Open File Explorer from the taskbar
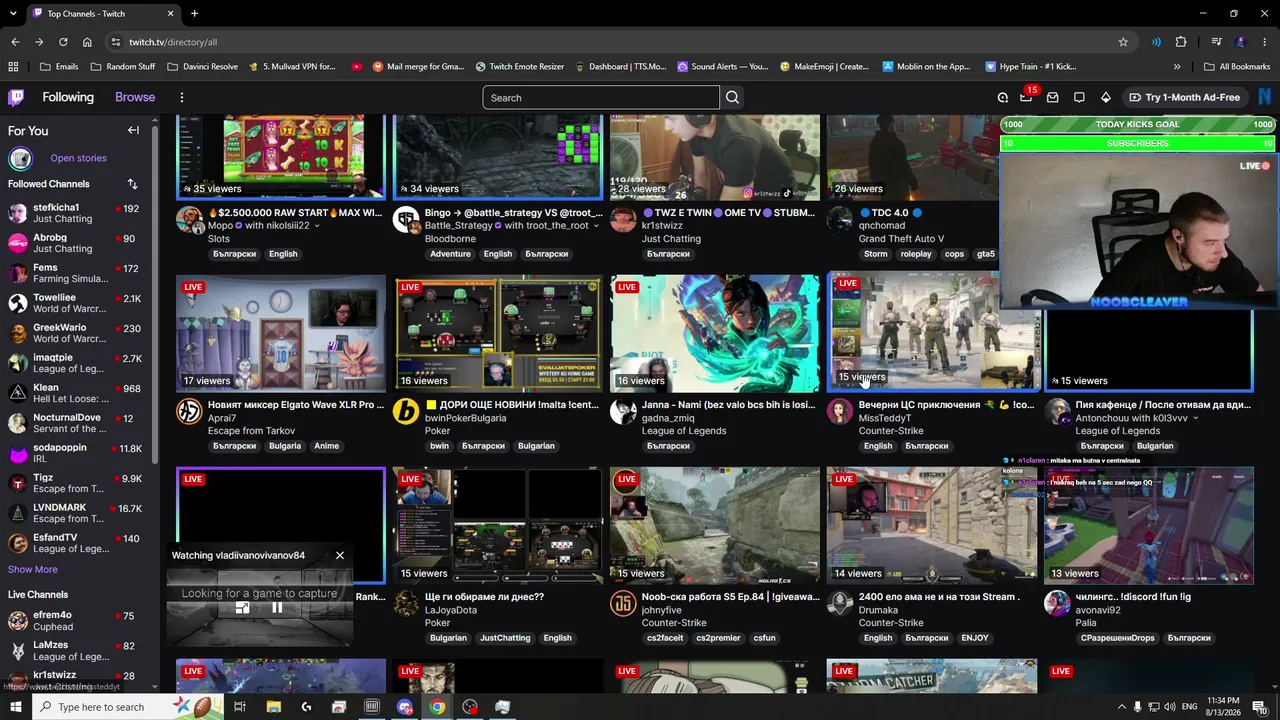Image resolution: width=1280 pixels, height=720 pixels. click(273, 707)
